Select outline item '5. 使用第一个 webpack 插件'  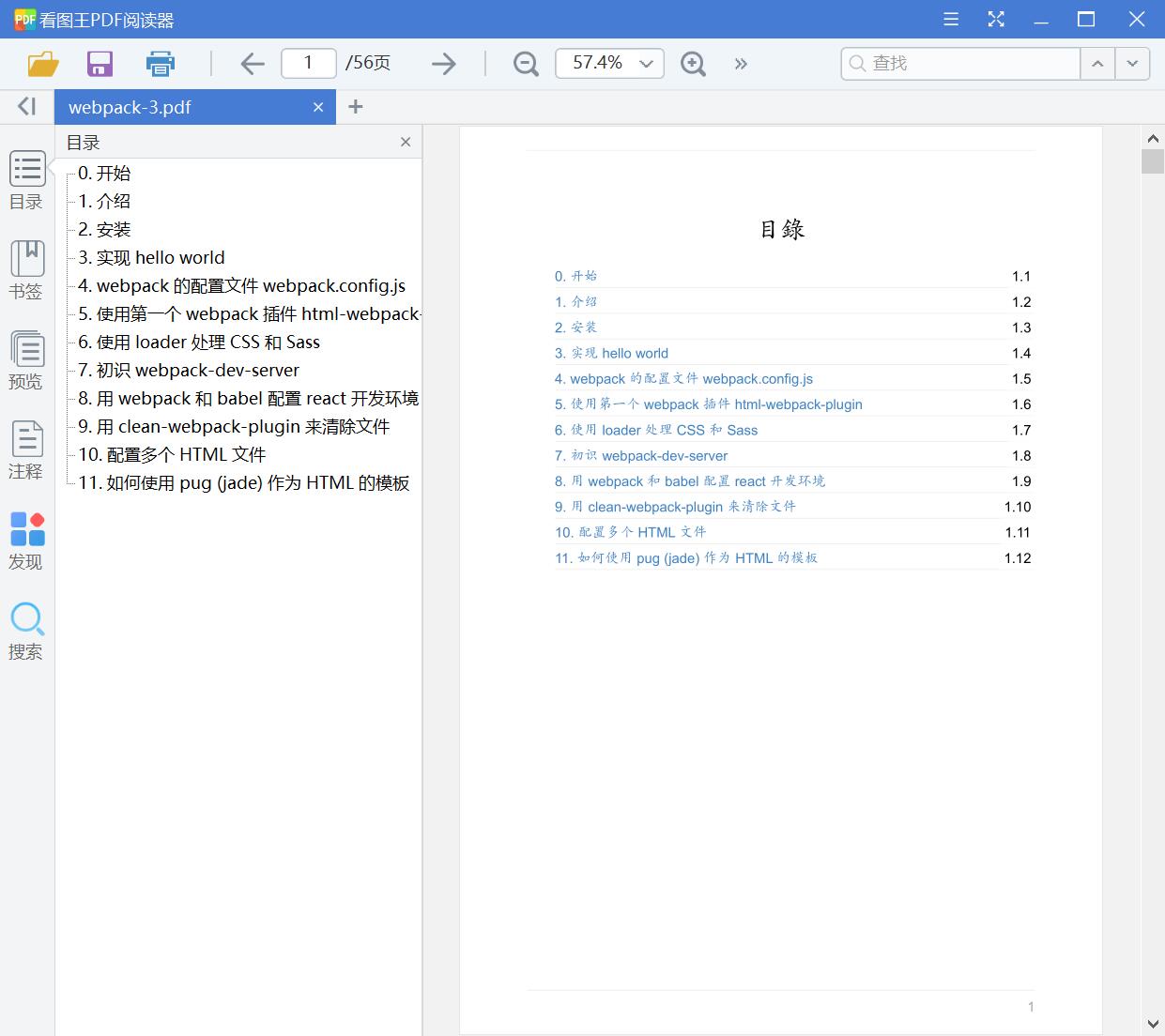click(250, 313)
